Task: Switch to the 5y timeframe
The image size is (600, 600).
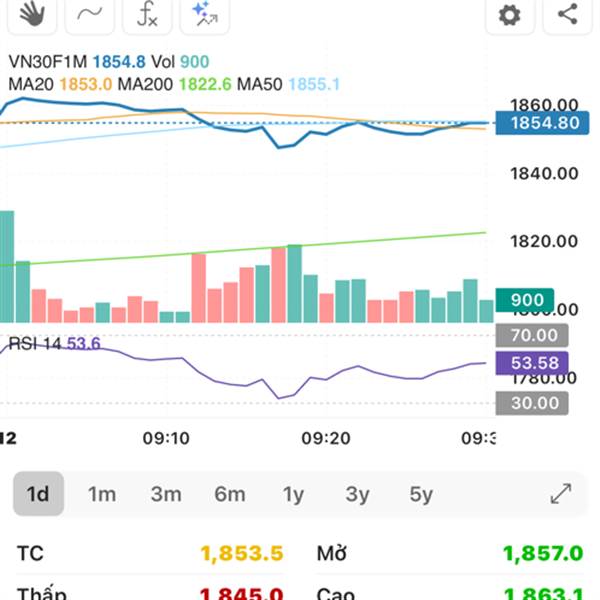Action: click(421, 494)
